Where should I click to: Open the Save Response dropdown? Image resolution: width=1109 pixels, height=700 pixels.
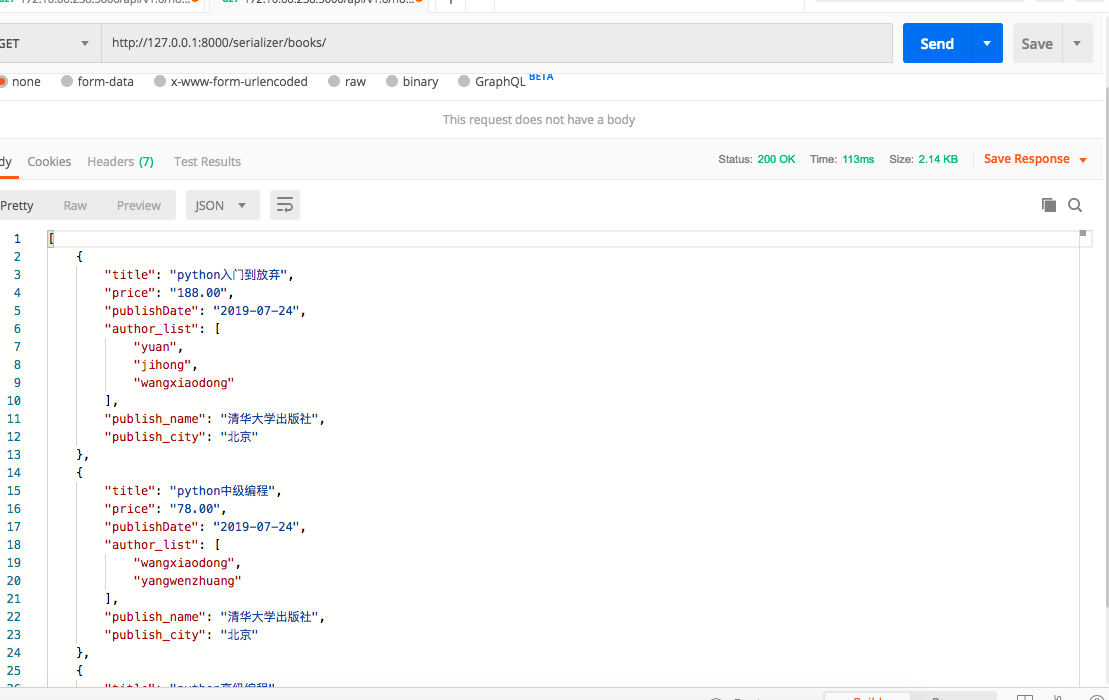(x=1035, y=159)
